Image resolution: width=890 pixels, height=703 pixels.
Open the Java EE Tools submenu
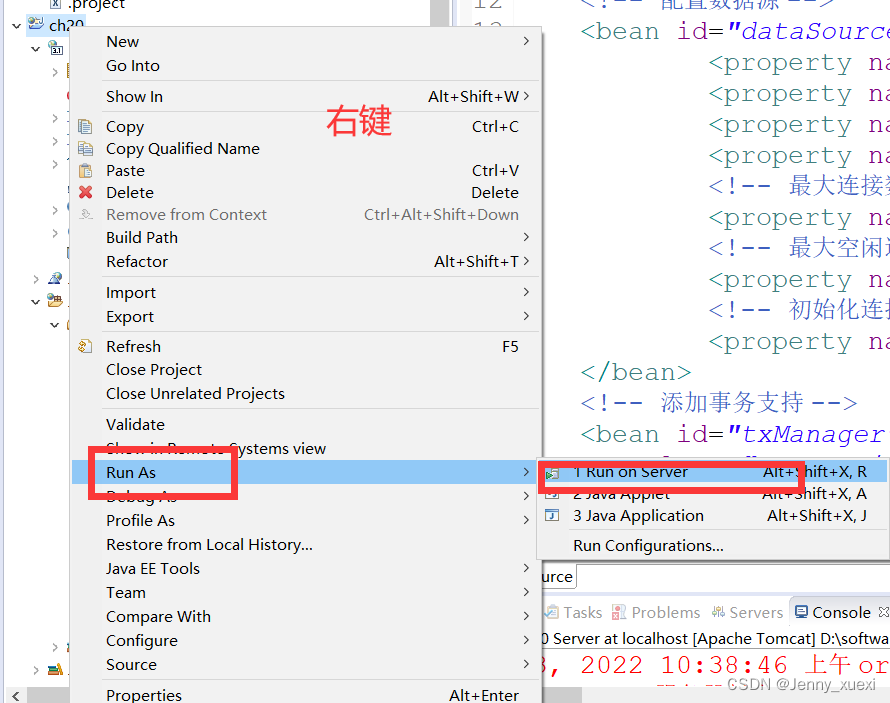[x=307, y=569]
